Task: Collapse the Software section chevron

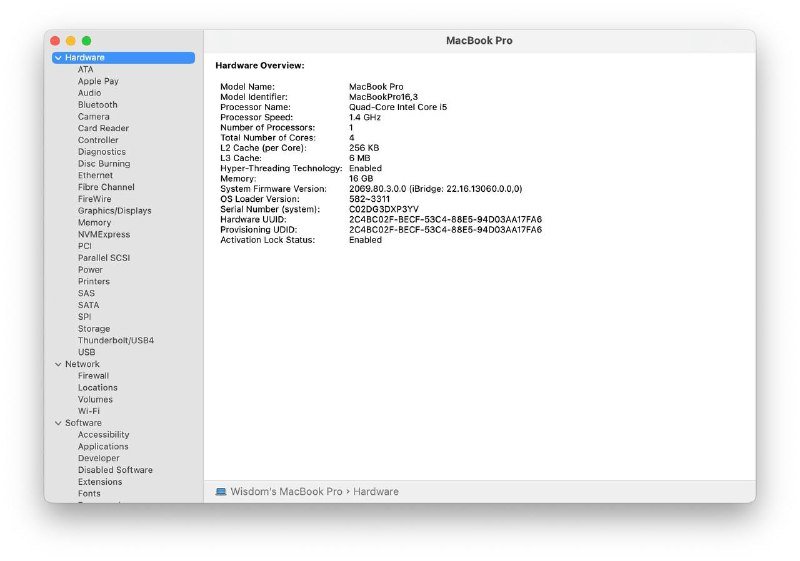Action: 58,423
